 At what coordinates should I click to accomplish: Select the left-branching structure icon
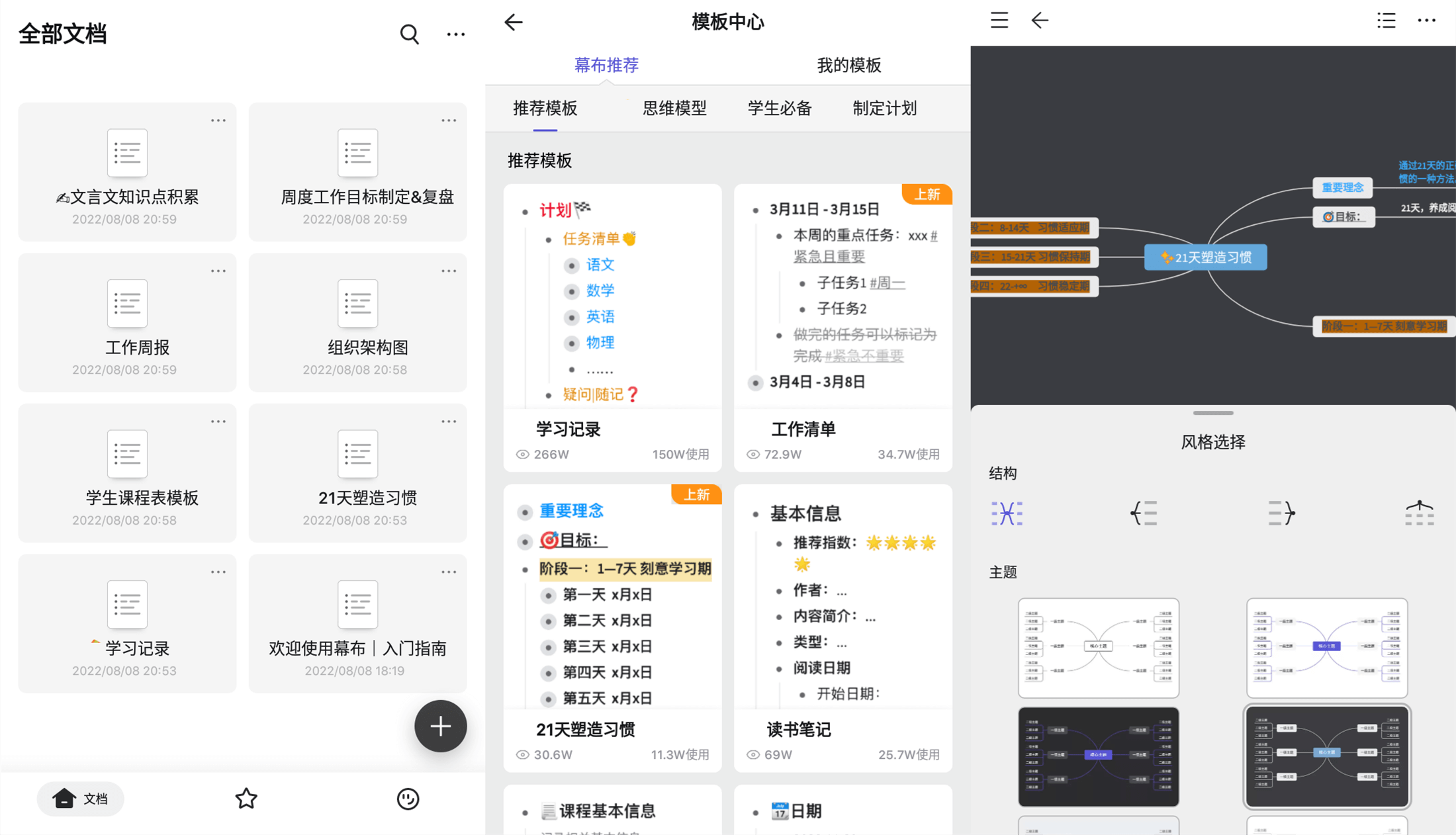(1144, 513)
